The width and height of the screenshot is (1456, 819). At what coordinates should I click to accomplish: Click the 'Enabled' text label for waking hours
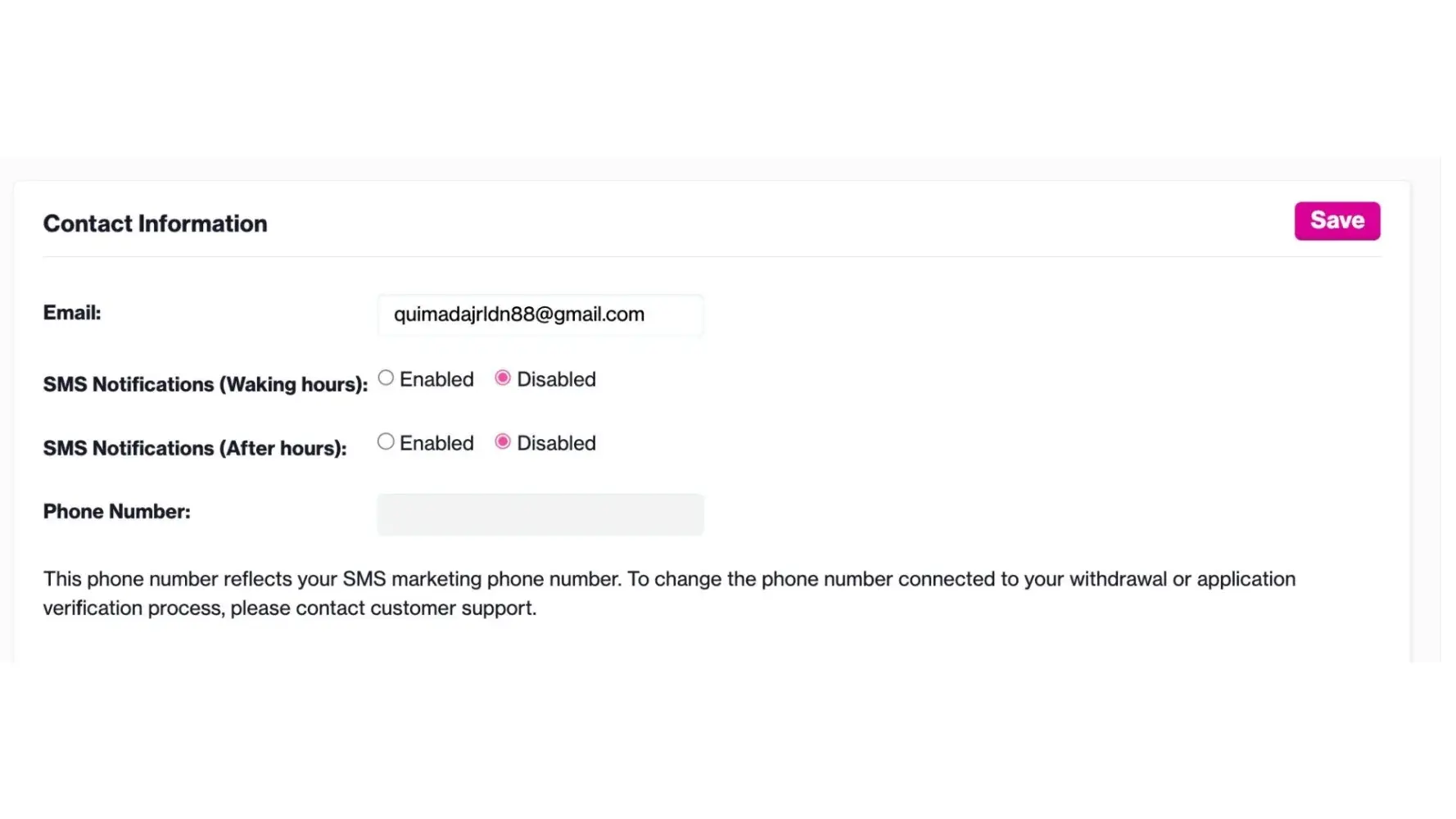(436, 380)
